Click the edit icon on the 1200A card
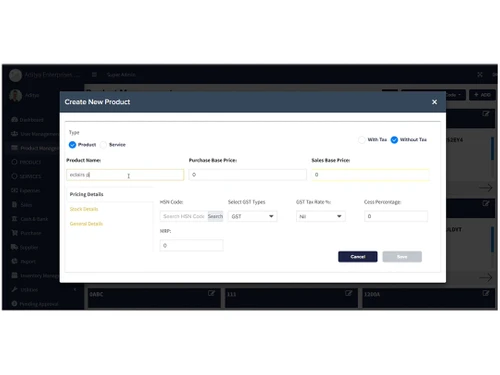The height and width of the screenshot is (375, 500). tap(486, 293)
